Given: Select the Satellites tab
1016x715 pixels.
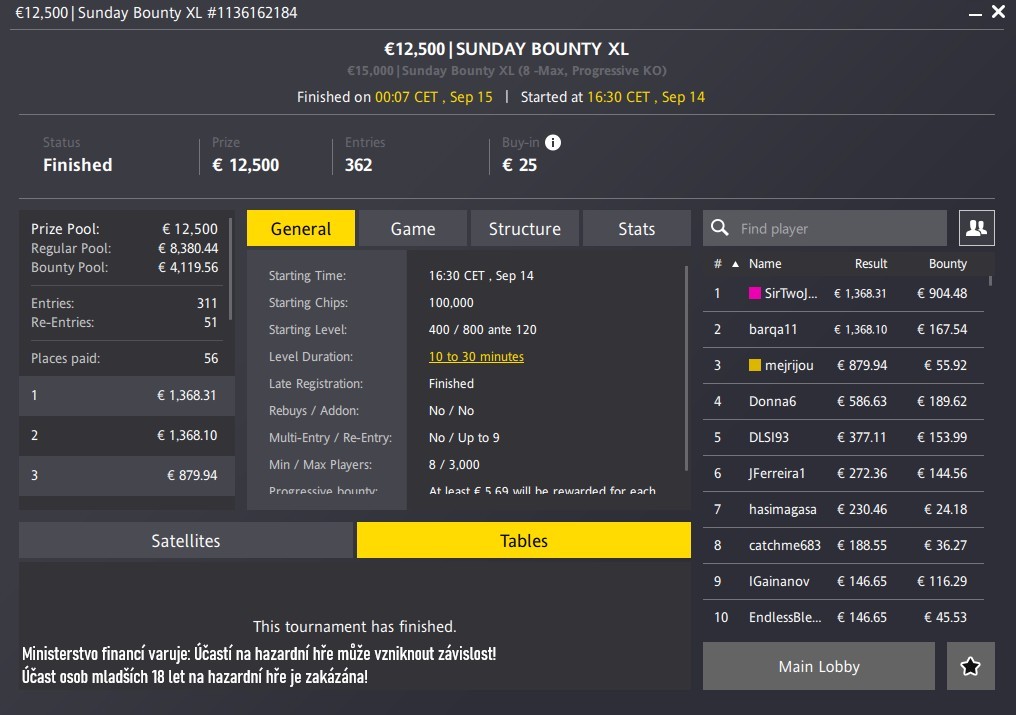Looking at the screenshot, I should click(186, 541).
